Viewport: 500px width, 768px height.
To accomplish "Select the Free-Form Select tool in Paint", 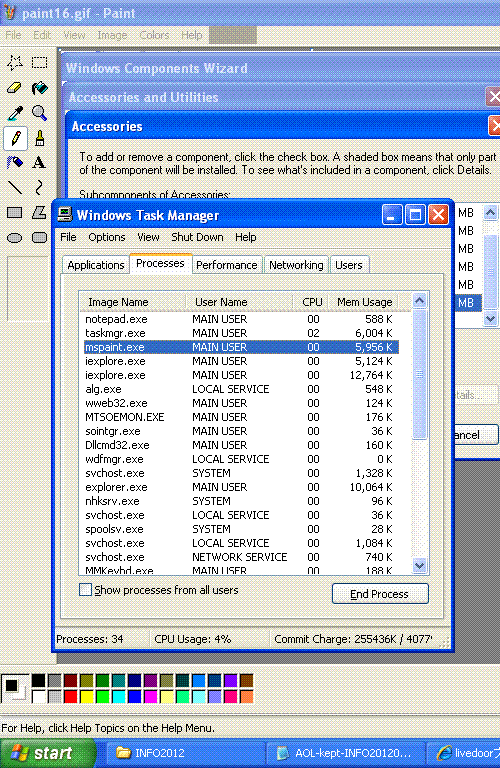I will (x=15, y=63).
